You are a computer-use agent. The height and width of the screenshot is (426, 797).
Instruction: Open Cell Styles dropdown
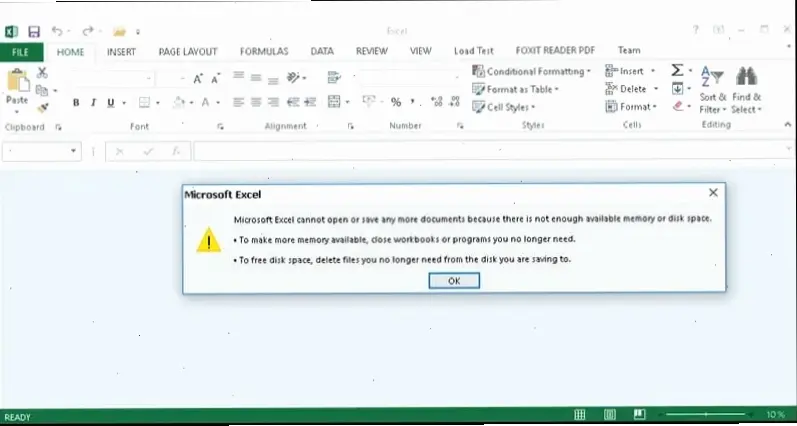(504, 107)
